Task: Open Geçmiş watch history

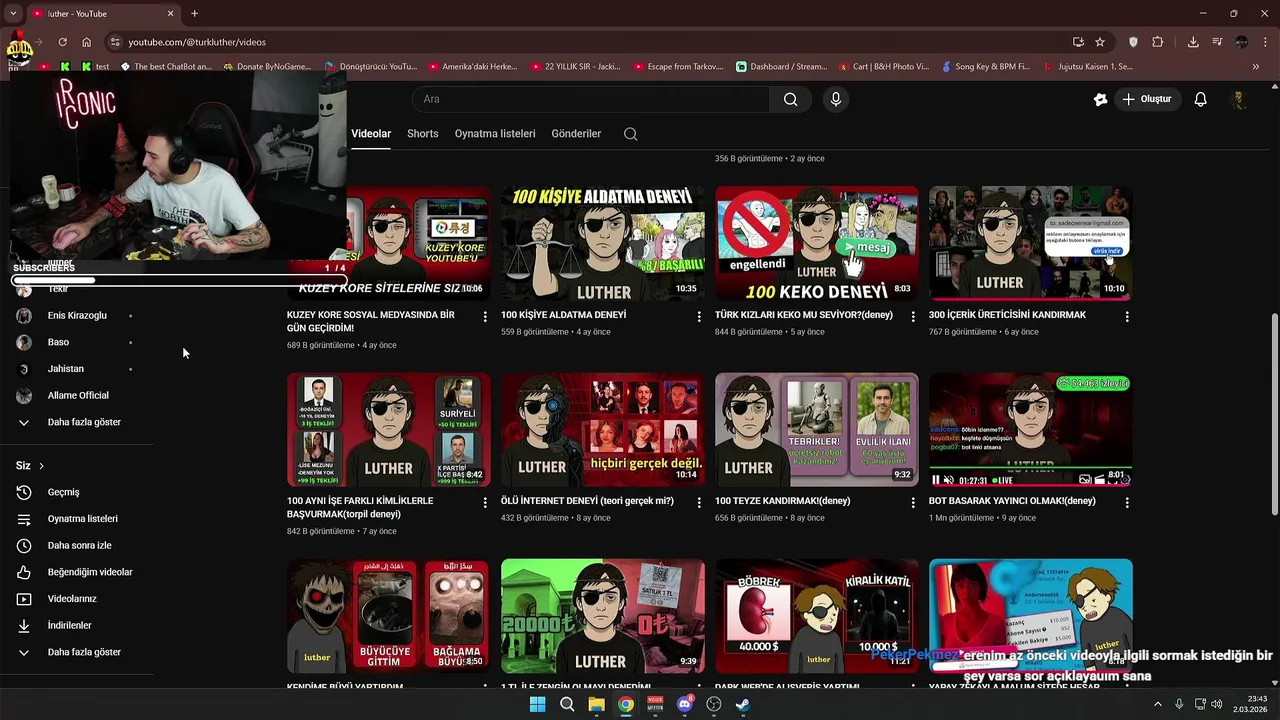Action: [63, 492]
